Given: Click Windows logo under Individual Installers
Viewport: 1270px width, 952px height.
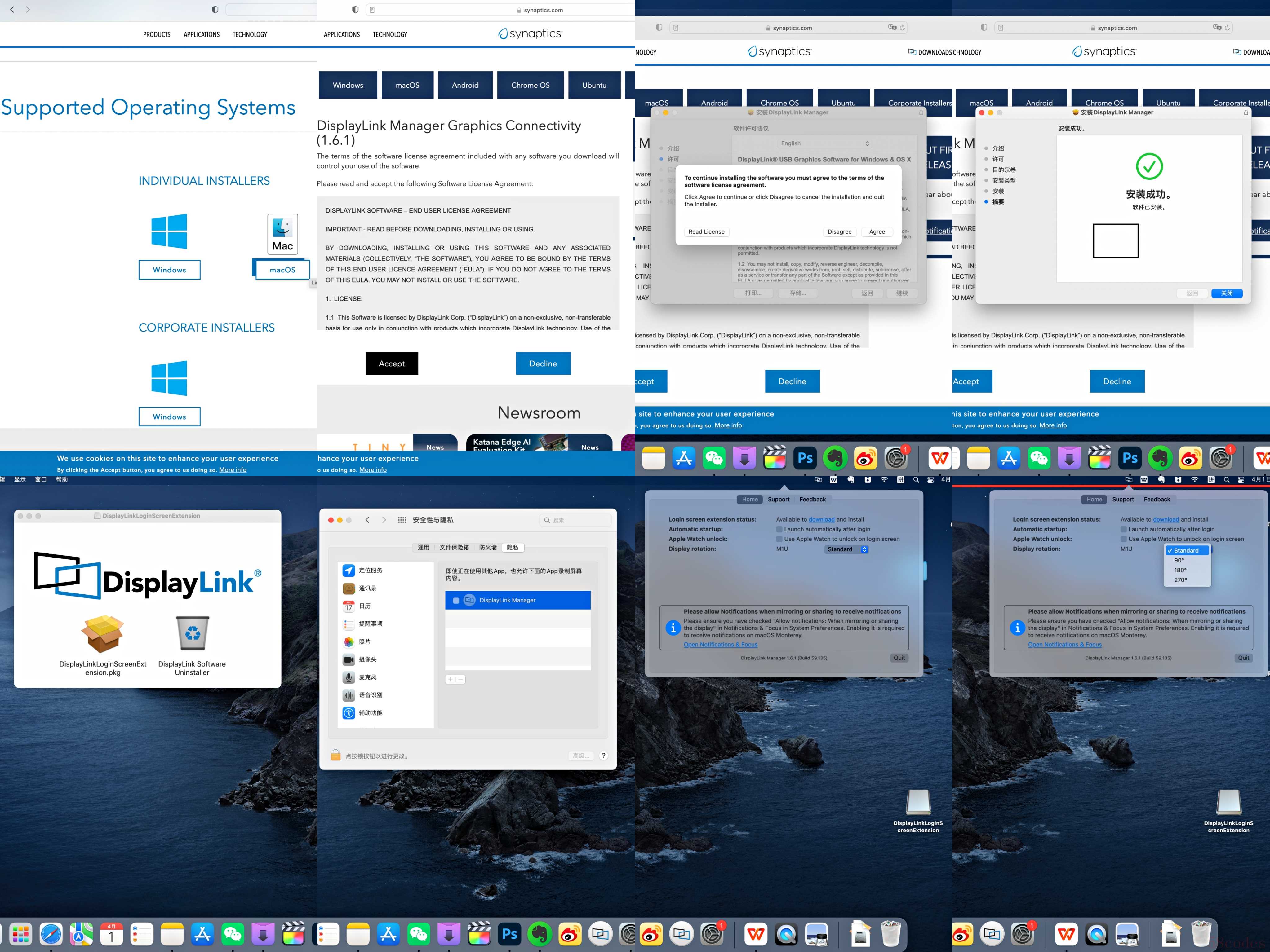Looking at the screenshot, I should [x=169, y=231].
